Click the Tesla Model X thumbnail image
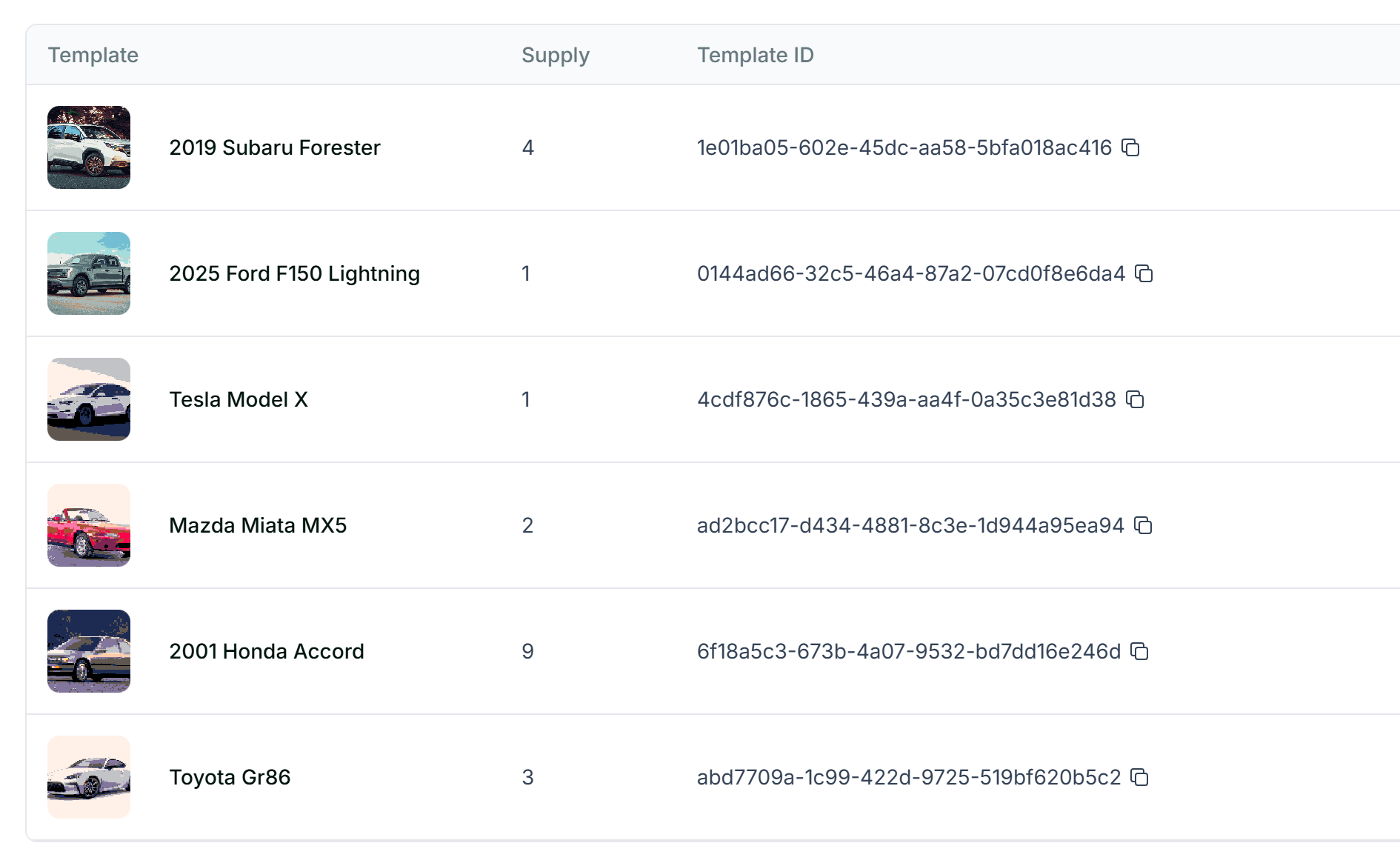This screenshot has width=1400, height=846. click(89, 399)
